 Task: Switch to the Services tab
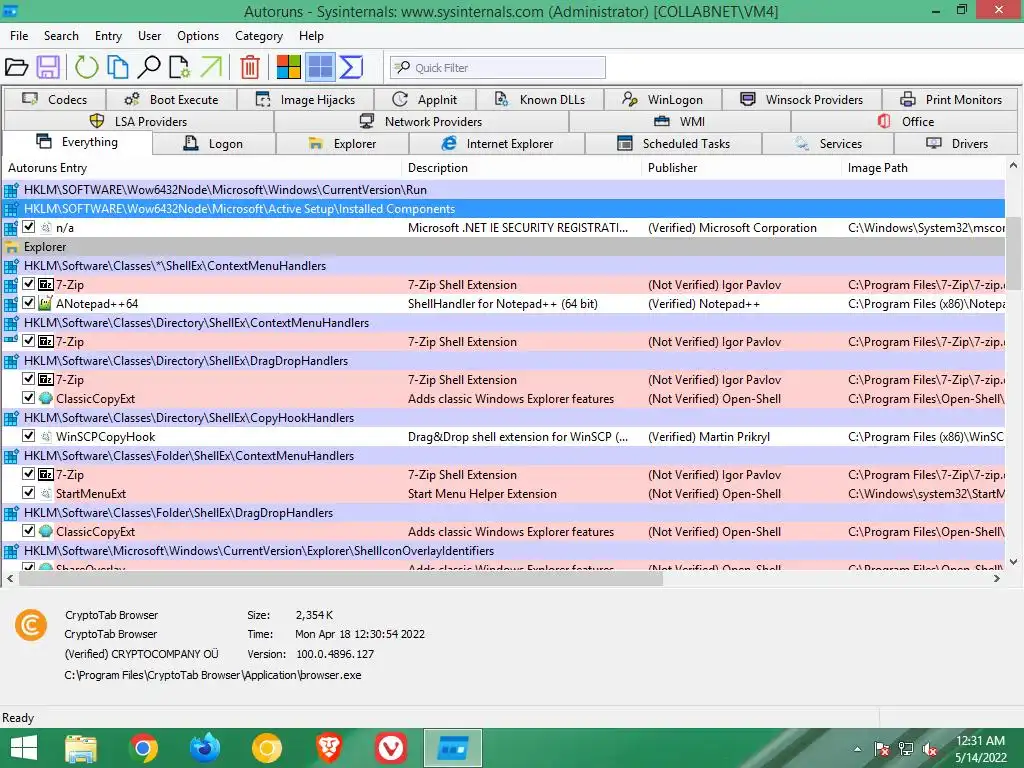pos(828,144)
